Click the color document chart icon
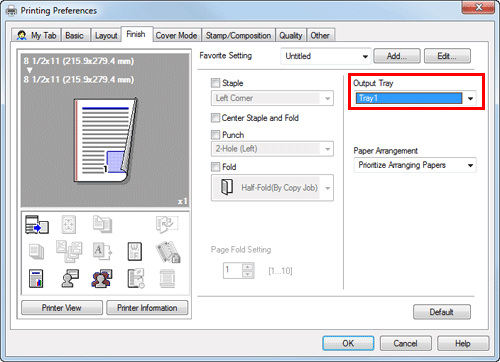500x362 pixels. 36,278
